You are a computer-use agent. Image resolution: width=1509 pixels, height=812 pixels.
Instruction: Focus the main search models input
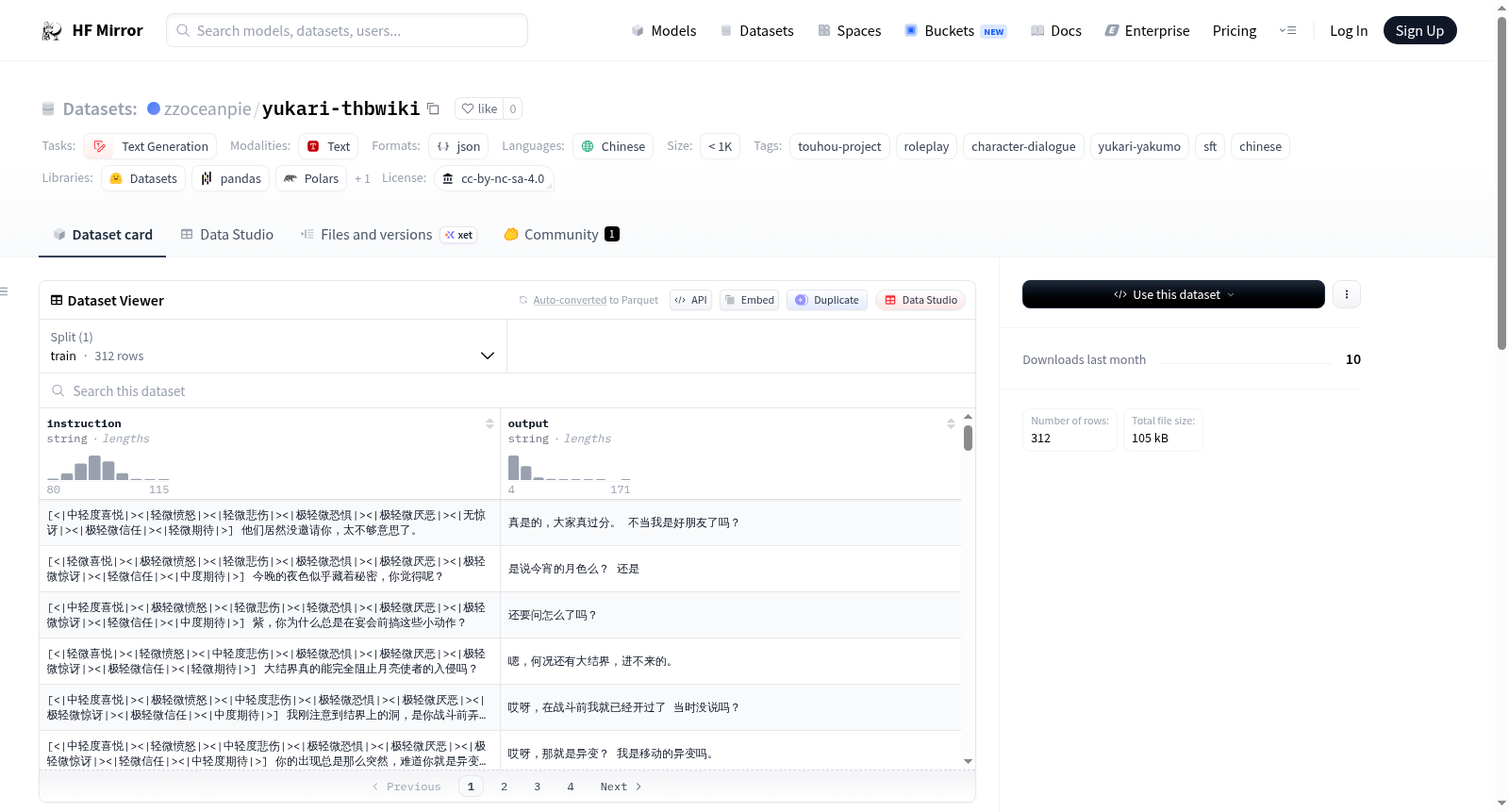point(347,30)
